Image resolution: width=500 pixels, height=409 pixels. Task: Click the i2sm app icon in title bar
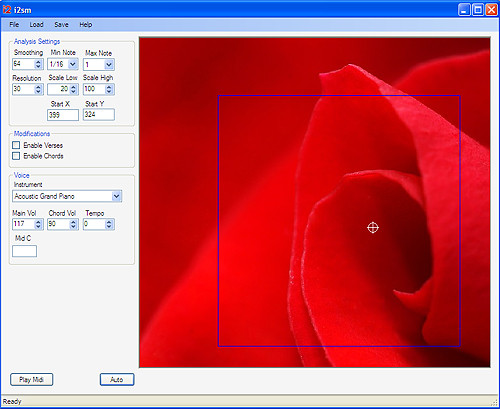[6, 10]
